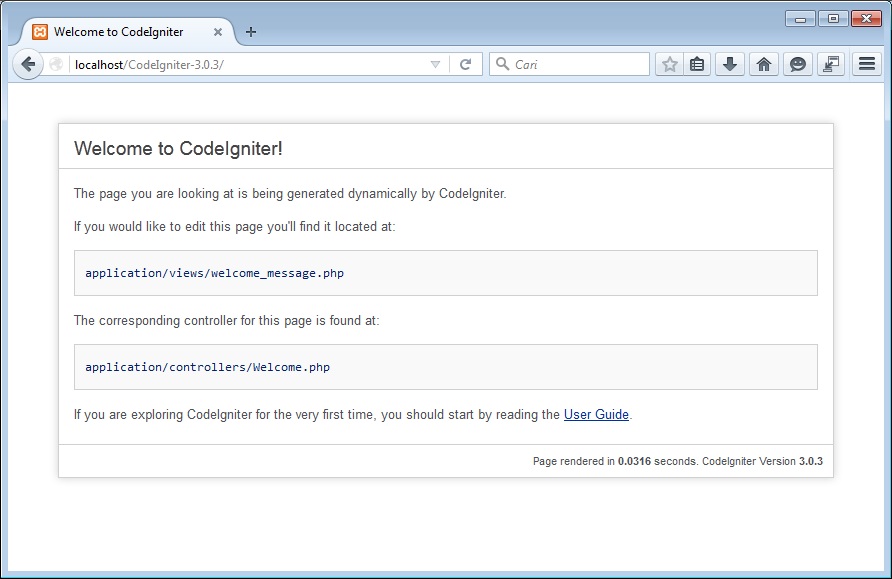This screenshot has width=892, height=579.
Task: Open the Firefox Hello smiley chat icon
Action: coord(797,64)
